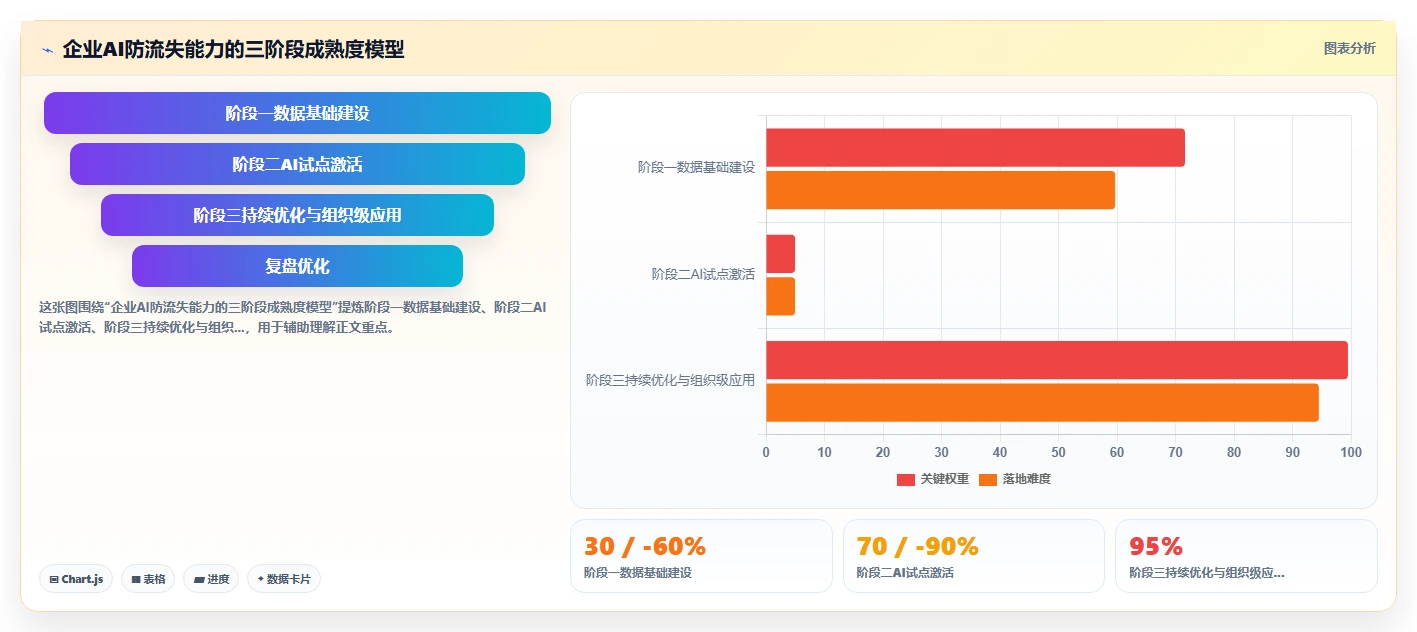This screenshot has width=1417, height=632.
Task: Click the truncated 阶段三持续优化与组织级应… card caption
Action: point(1207,573)
